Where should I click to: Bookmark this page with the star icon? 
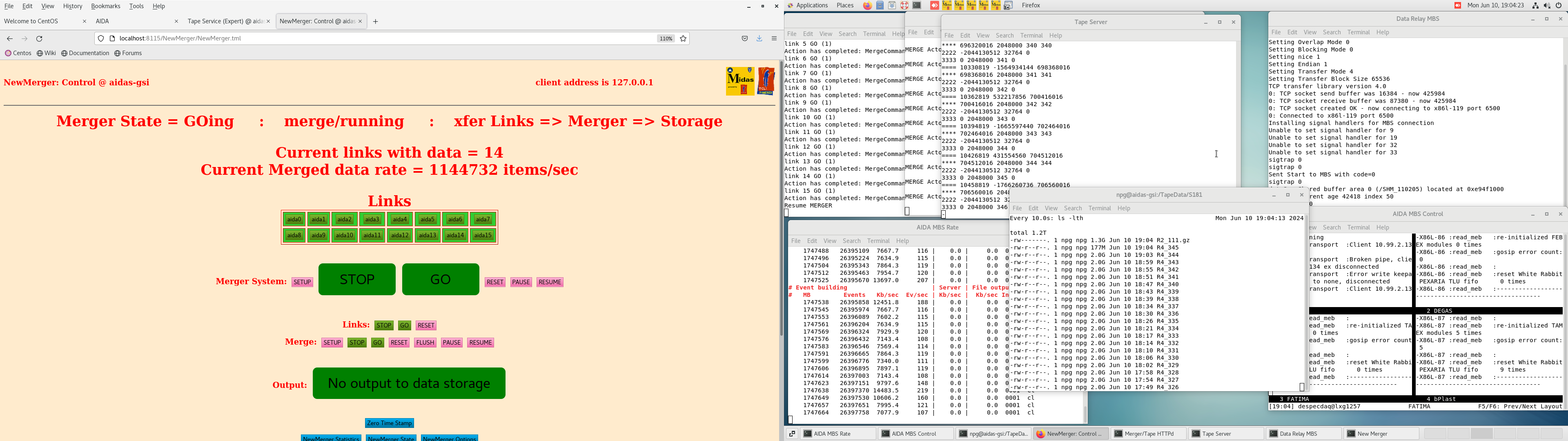[683, 38]
